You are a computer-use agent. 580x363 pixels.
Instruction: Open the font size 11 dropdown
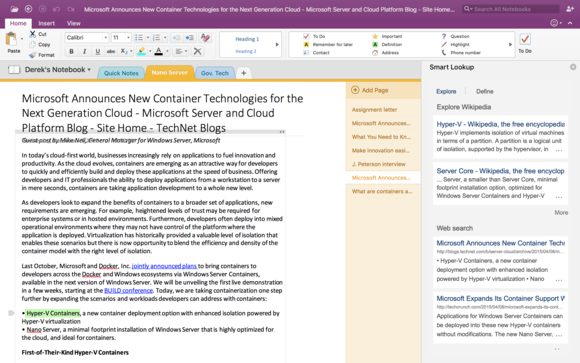pyautogui.click(x=128, y=38)
